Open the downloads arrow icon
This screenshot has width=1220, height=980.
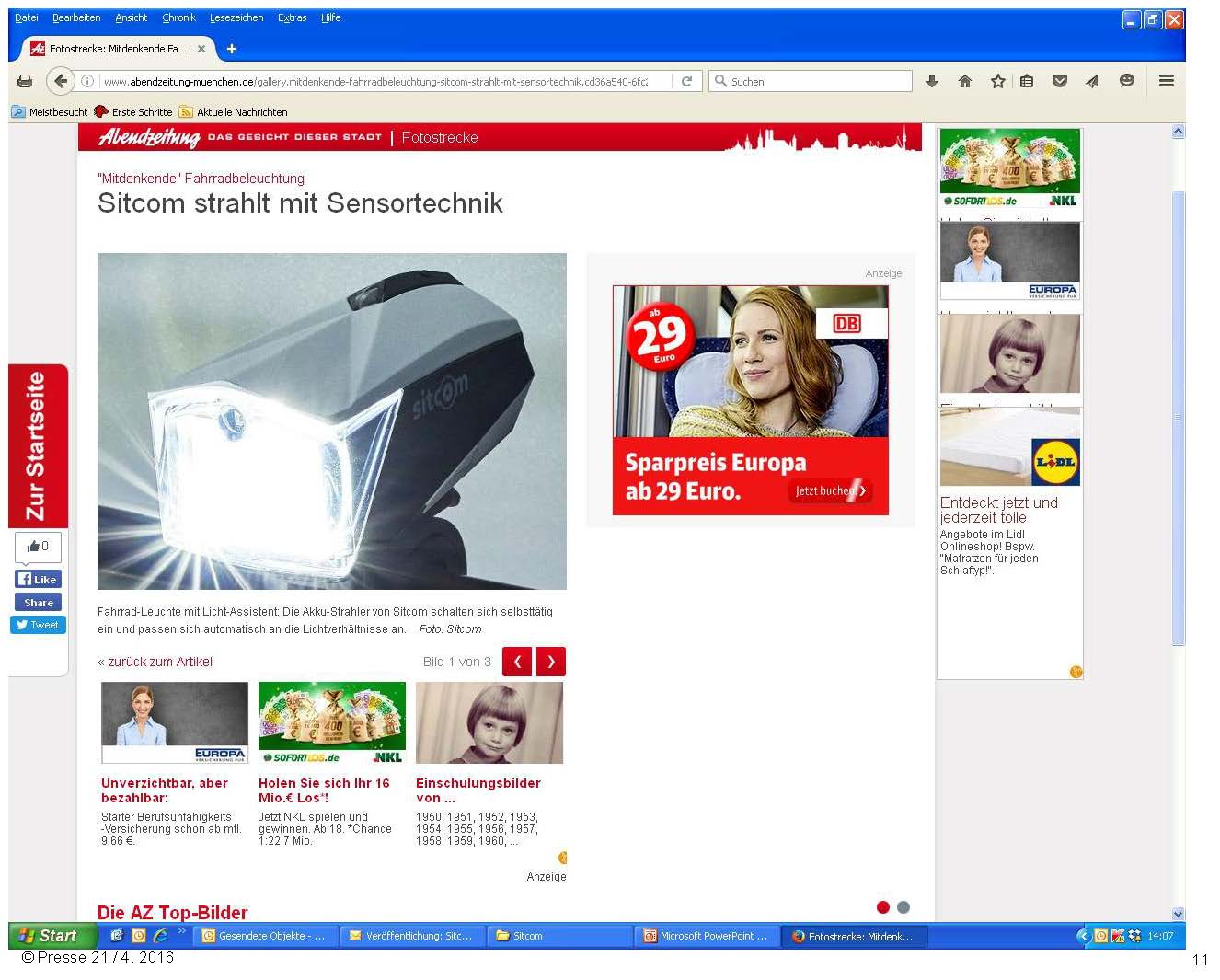932,81
